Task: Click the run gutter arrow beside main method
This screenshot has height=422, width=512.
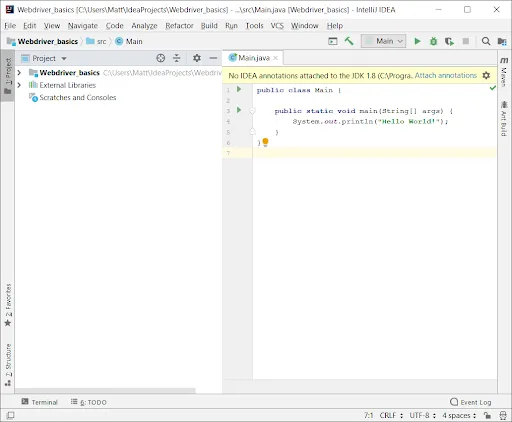Action: click(239, 110)
